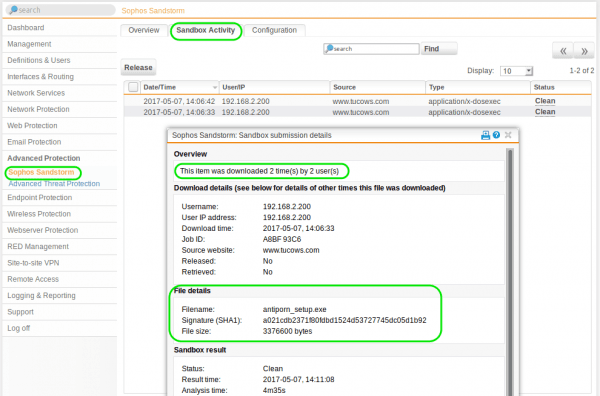
Task: Click file size 3376600 bytes
Action: coord(287,331)
